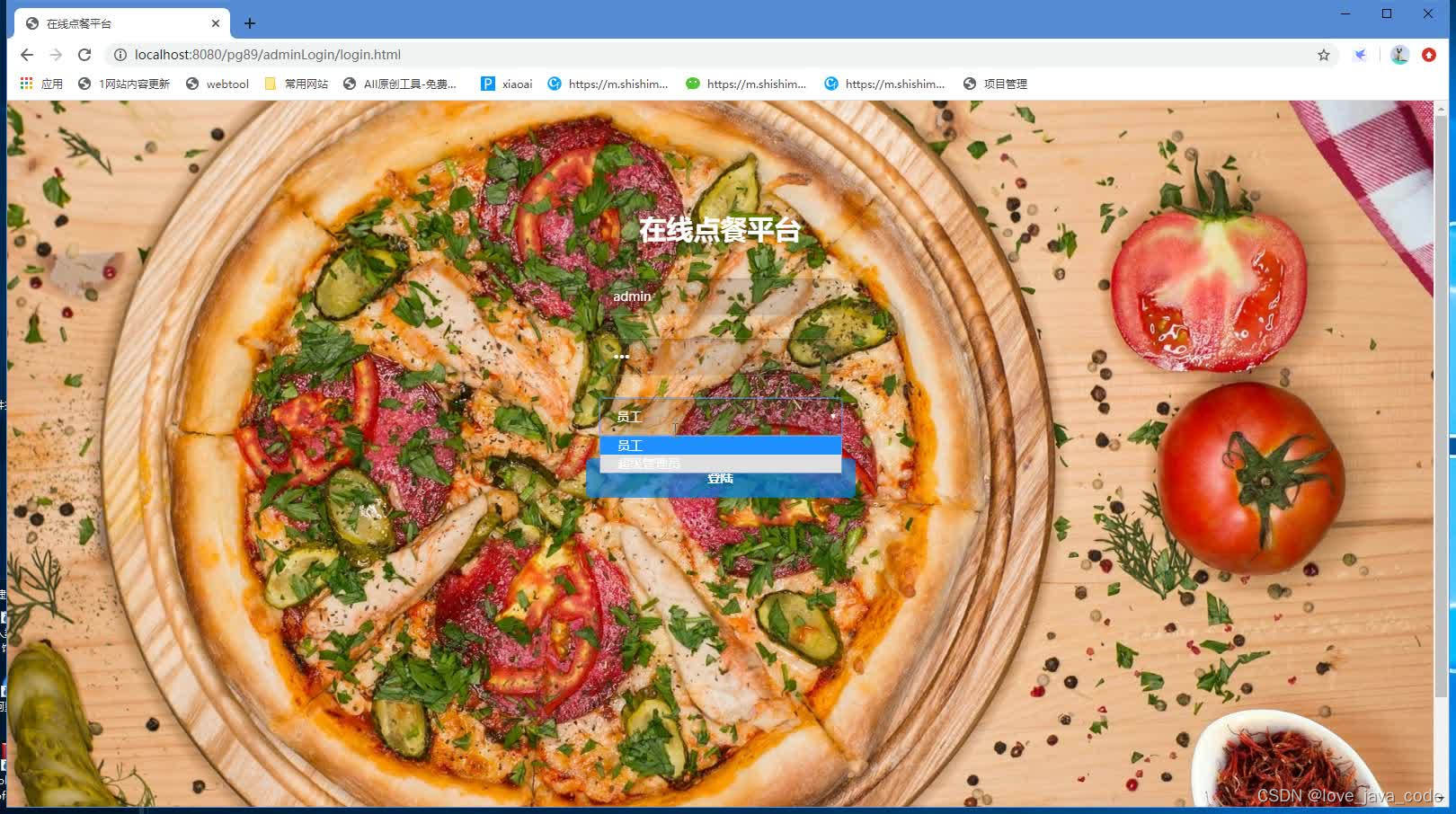Click the red update arrow icon
1456x814 pixels.
click(1429, 55)
